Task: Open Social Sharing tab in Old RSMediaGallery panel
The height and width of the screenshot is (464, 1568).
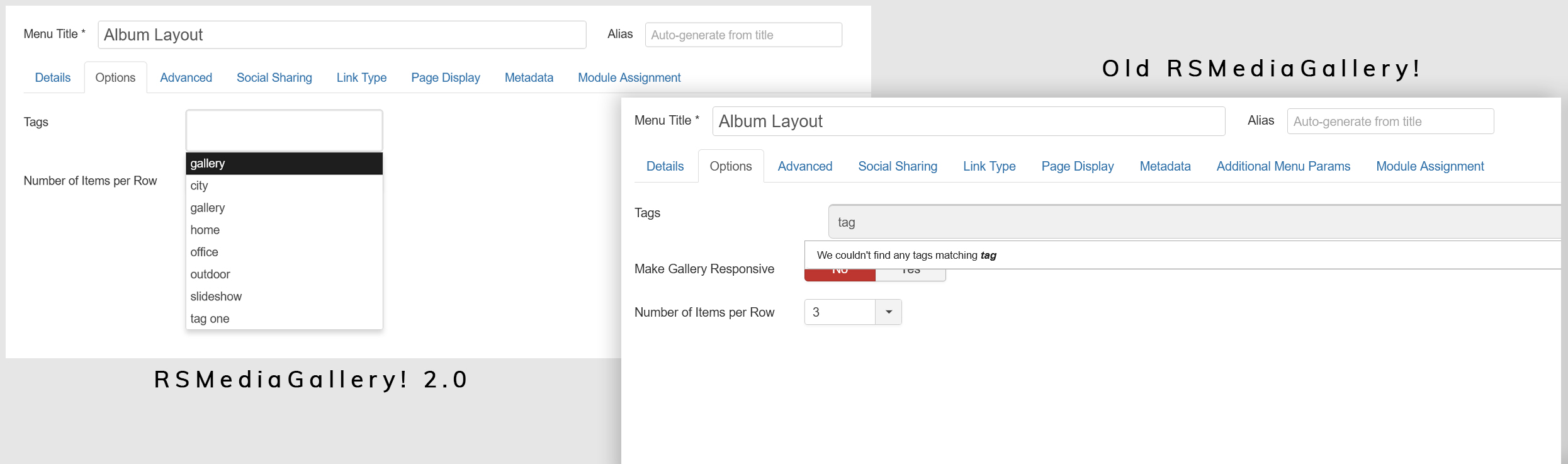Action: (x=898, y=166)
